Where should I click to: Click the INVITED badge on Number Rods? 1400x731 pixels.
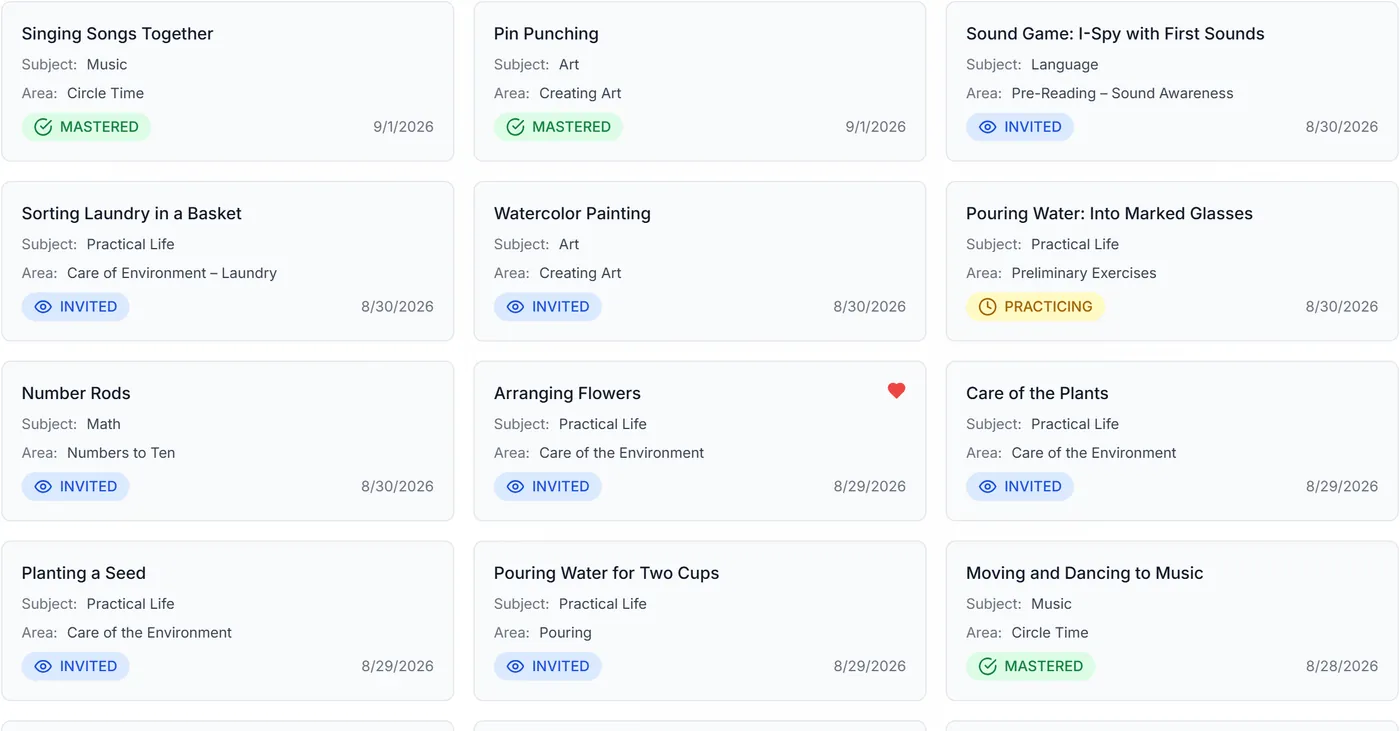coord(76,487)
